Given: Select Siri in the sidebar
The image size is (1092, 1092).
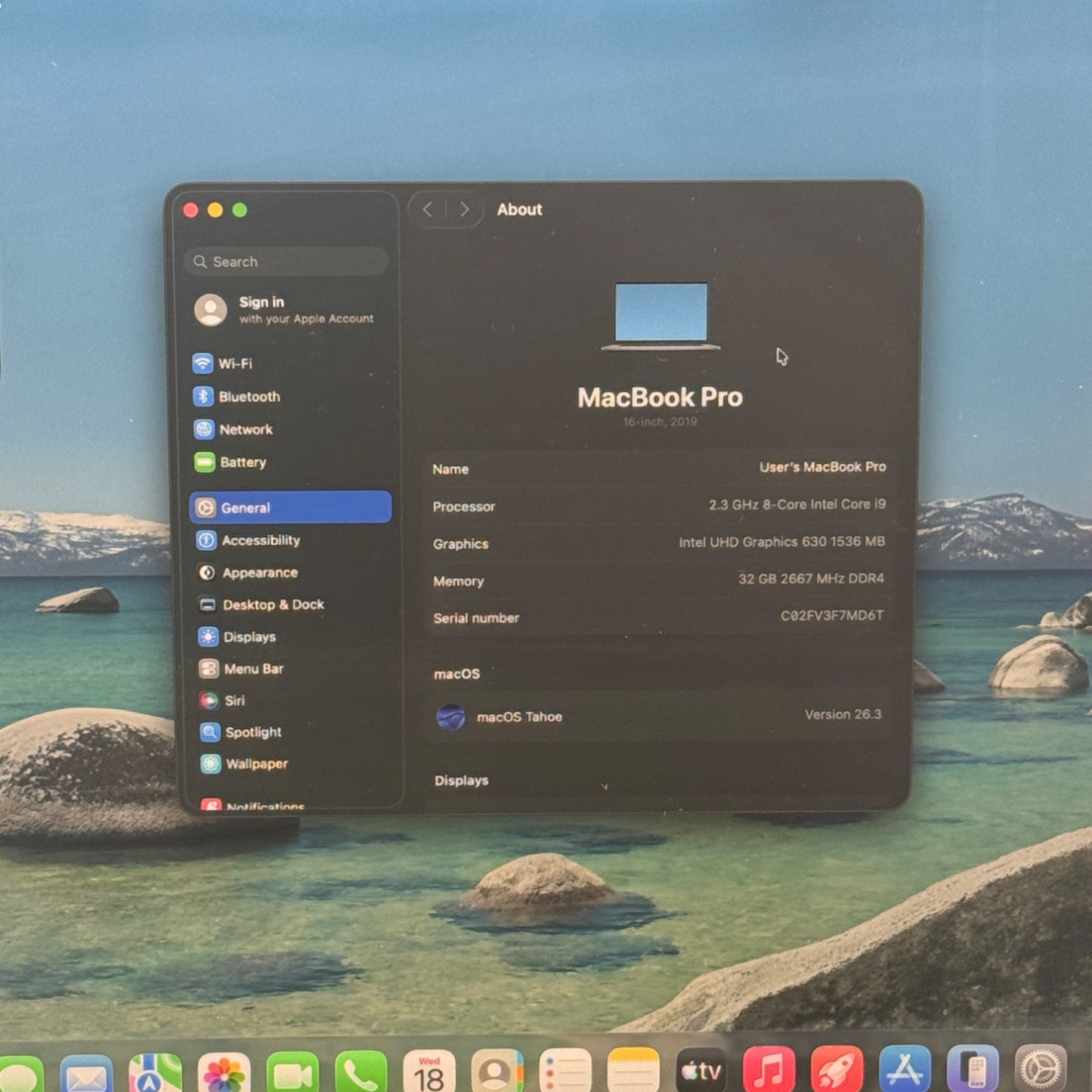Looking at the screenshot, I should (x=234, y=701).
